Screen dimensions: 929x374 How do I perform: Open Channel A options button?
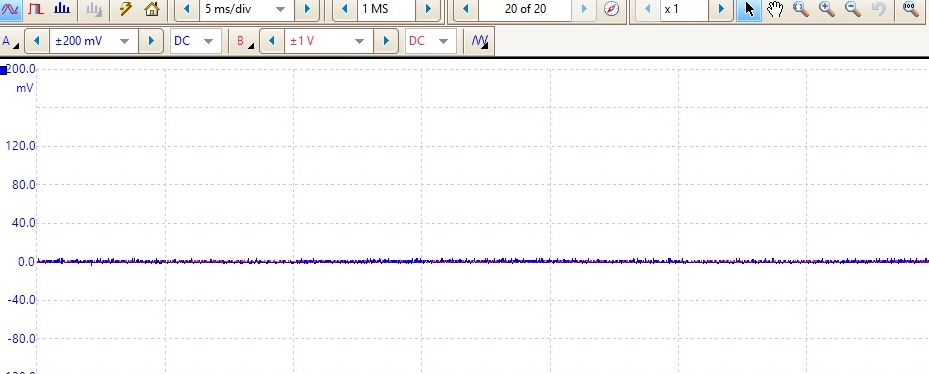click(10, 41)
